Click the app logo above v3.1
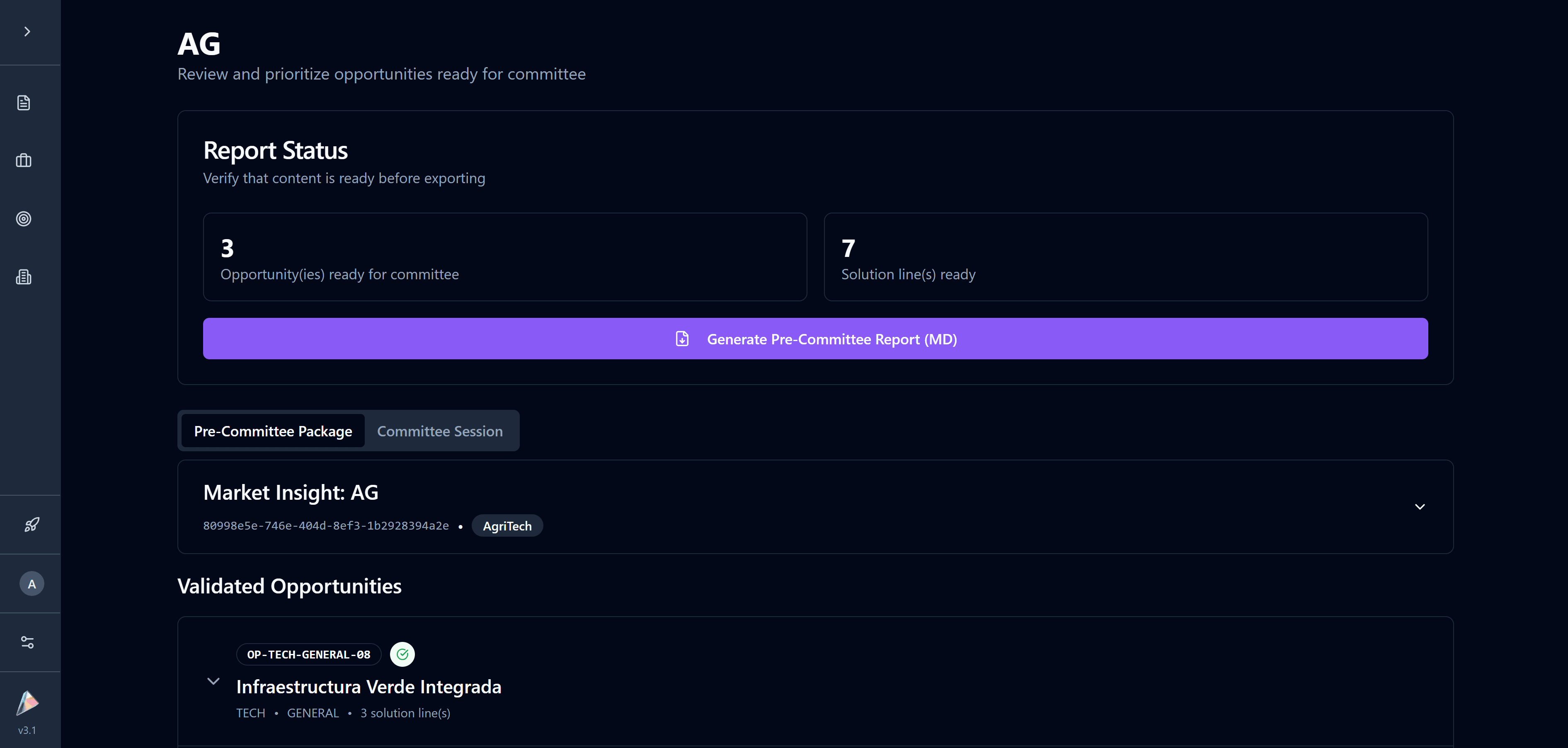The image size is (1568, 748). tap(27, 703)
